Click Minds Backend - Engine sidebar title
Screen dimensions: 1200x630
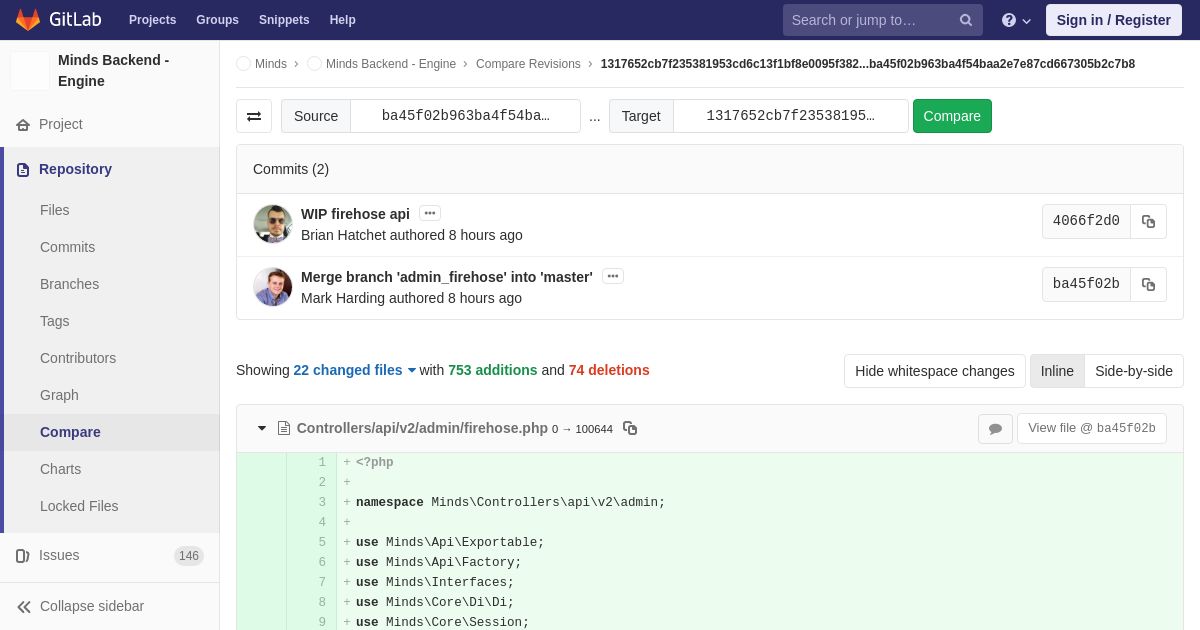(x=114, y=71)
